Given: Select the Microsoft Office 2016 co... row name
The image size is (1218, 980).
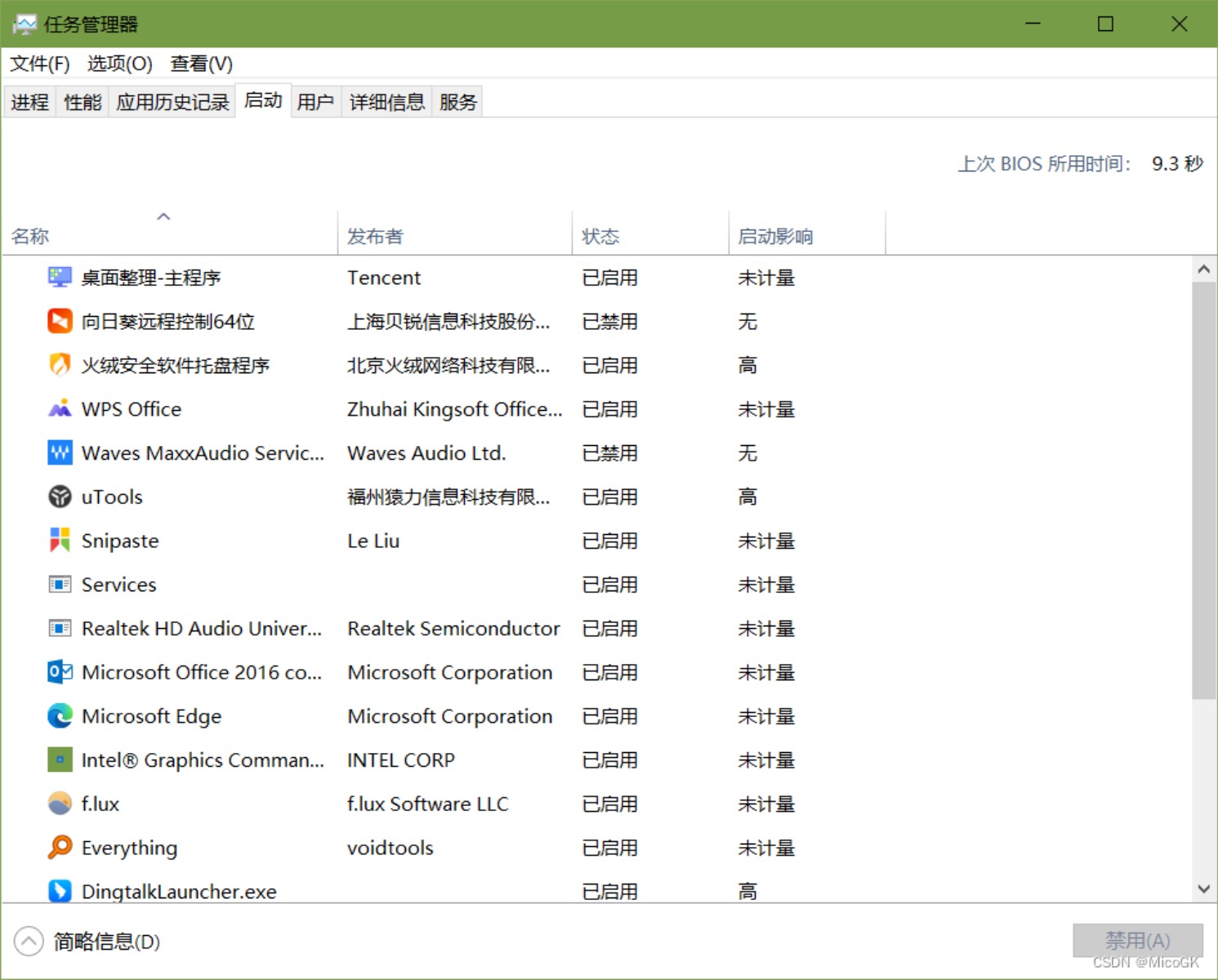Looking at the screenshot, I should coord(202,672).
